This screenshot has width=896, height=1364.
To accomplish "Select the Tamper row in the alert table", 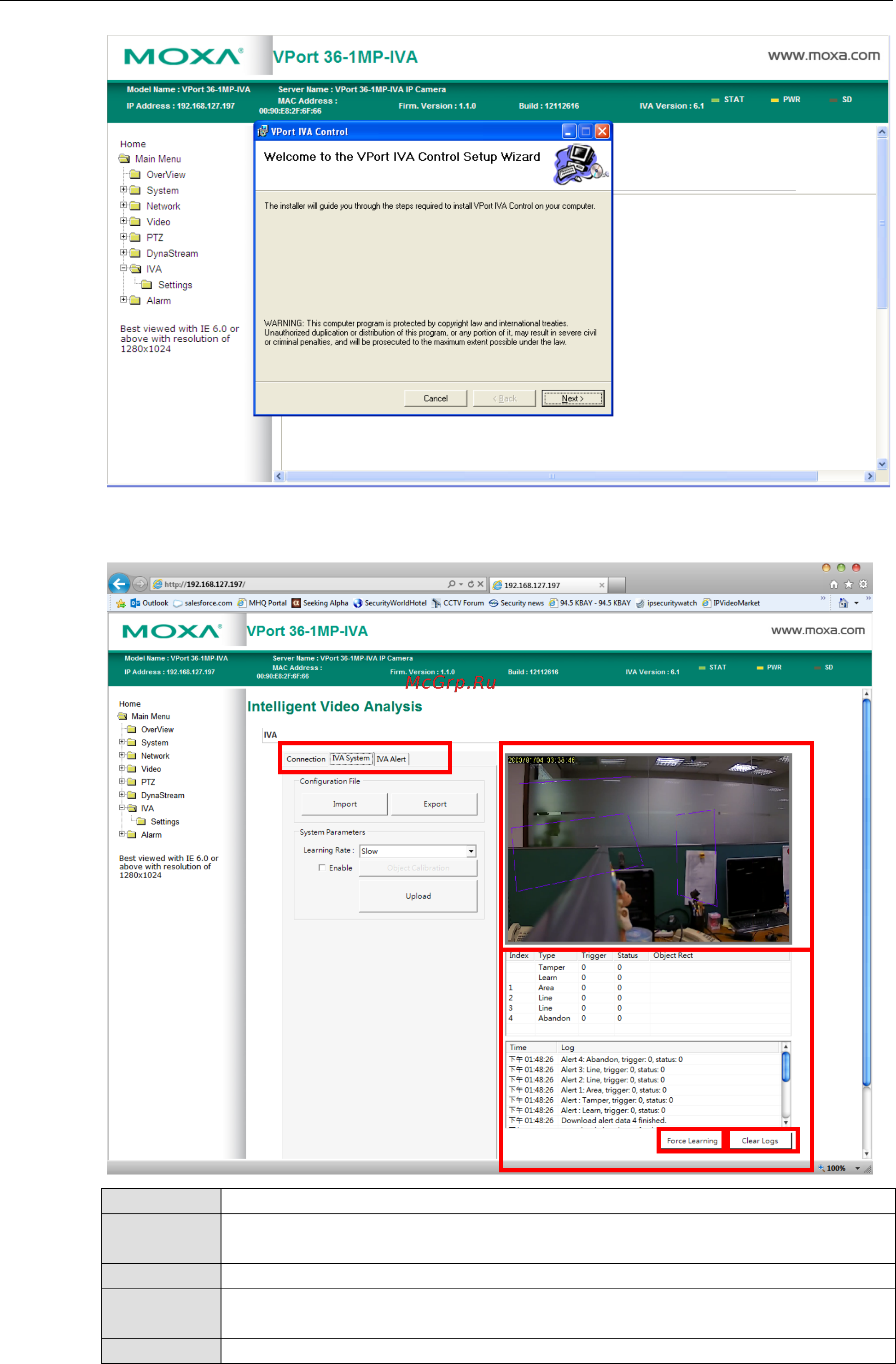I will [648, 967].
